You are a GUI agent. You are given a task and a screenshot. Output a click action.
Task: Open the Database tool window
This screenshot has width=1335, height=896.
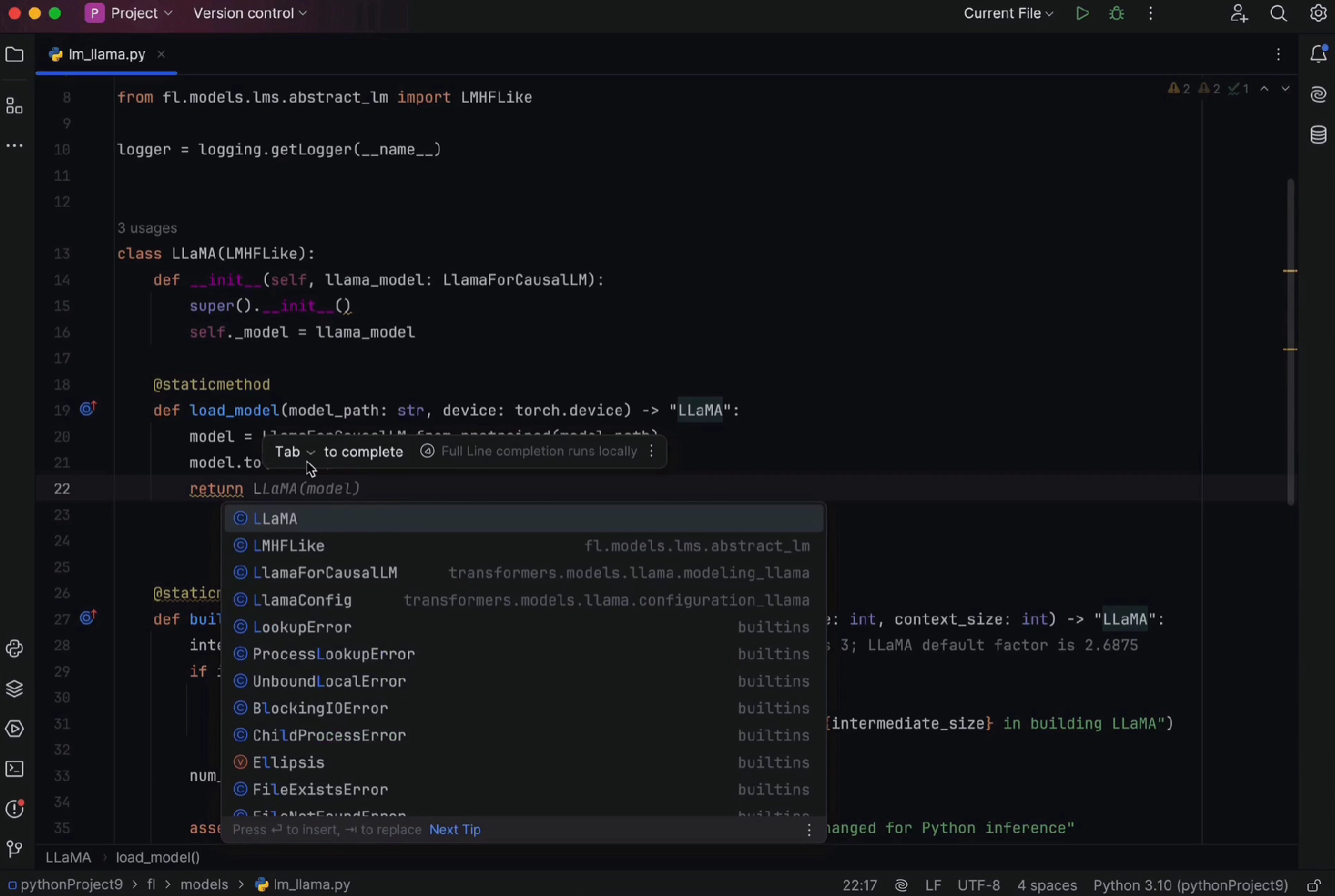[1318, 135]
